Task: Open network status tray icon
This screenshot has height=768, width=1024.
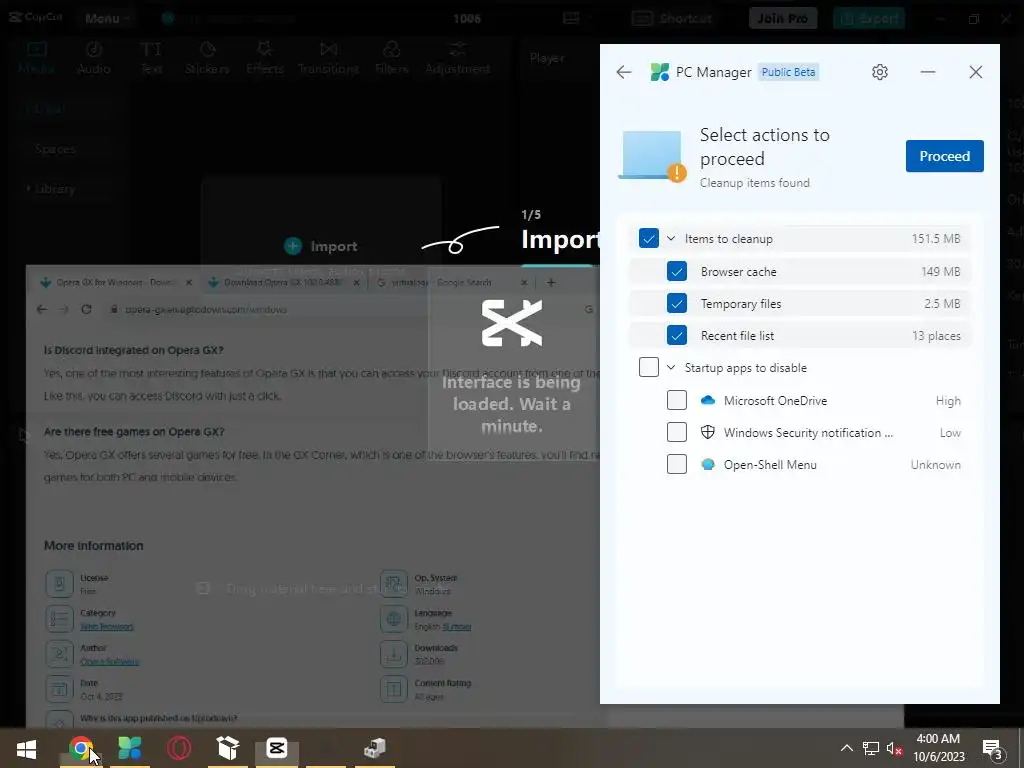Action: 871,748
